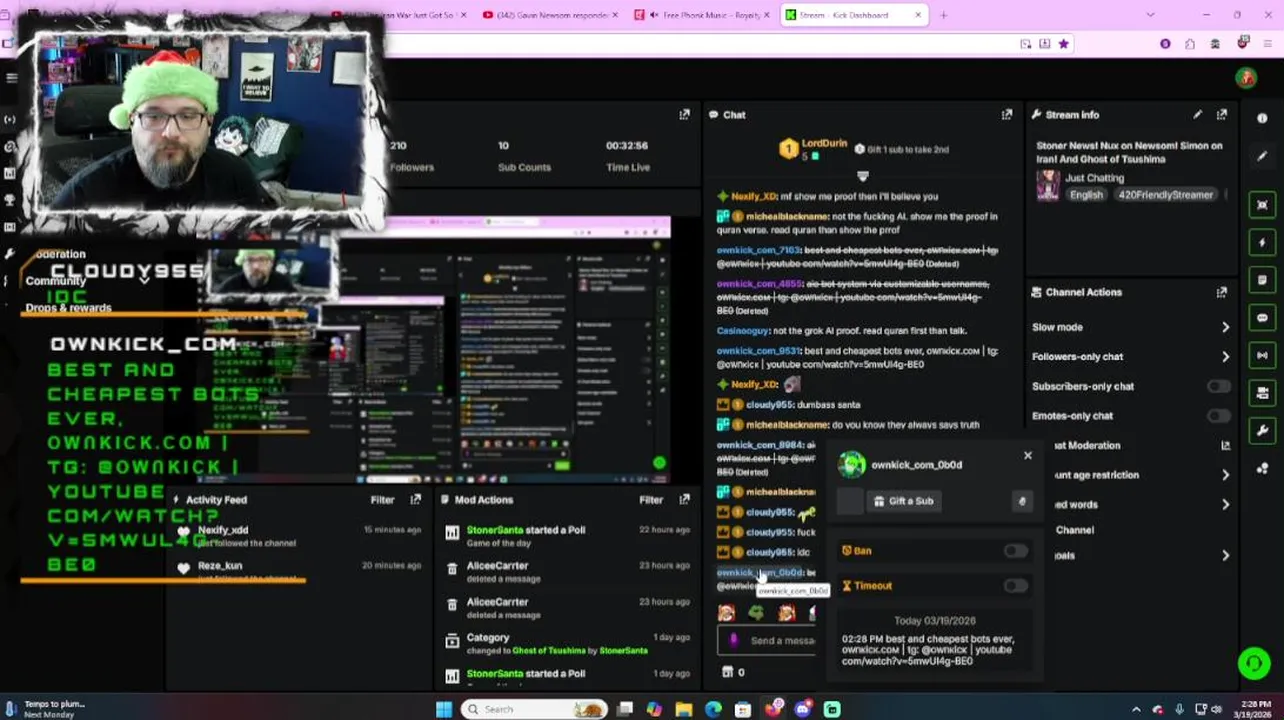Open the chat shop icon below message box
1284x720 pixels.
click(x=727, y=672)
